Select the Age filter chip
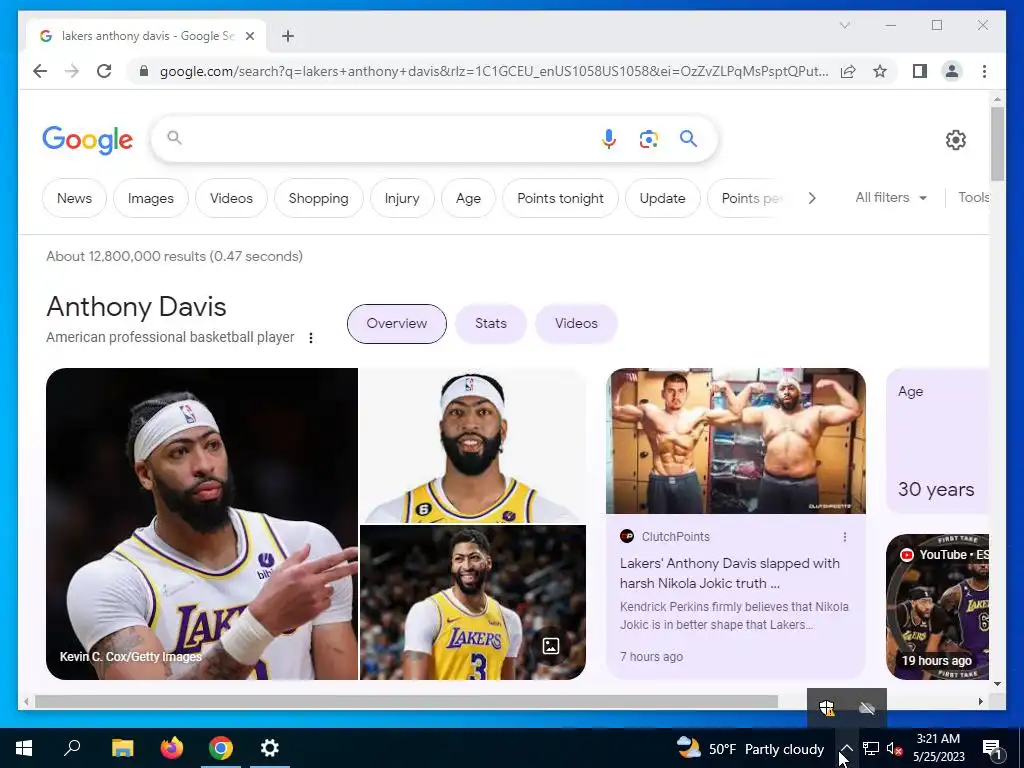Viewport: 1024px width, 768px height. tap(468, 198)
